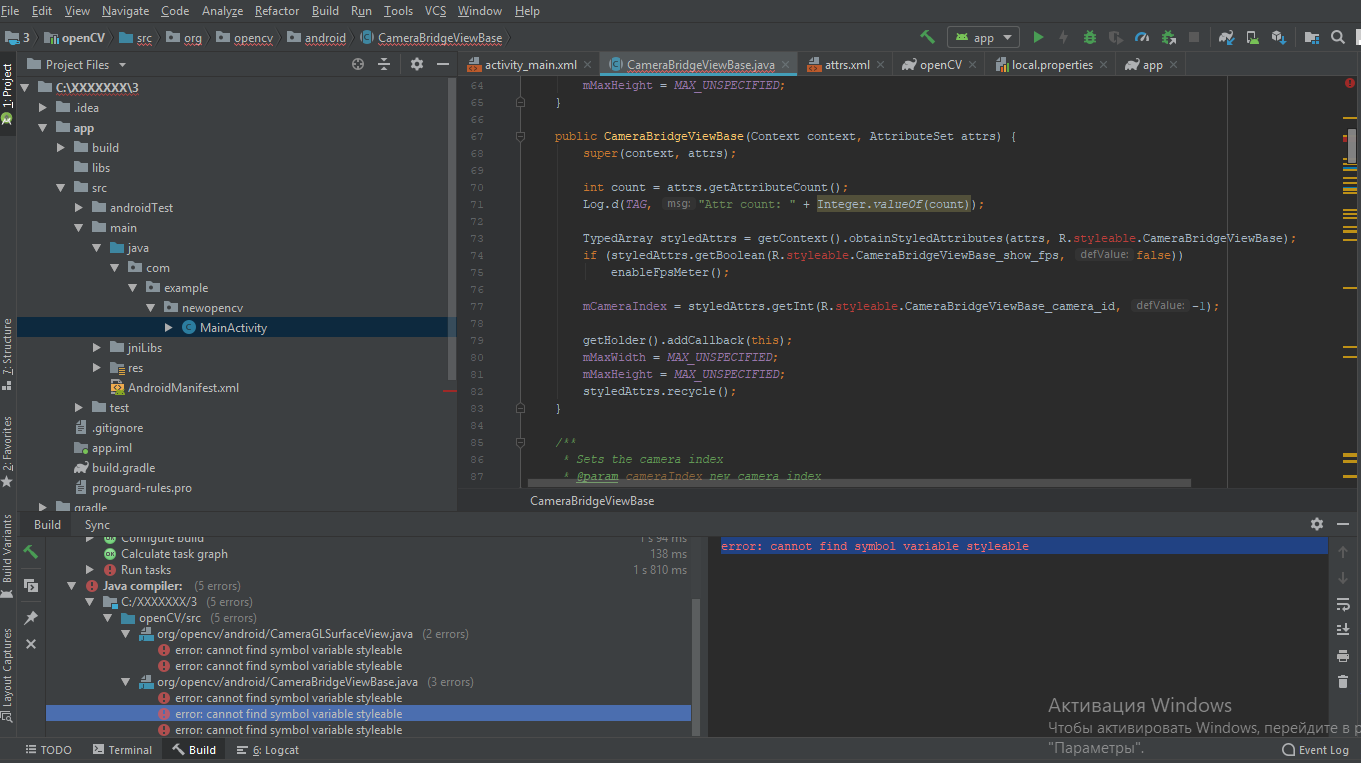Click Scroll to End icon in Build output
This screenshot has width=1361, height=763.
(x=1343, y=630)
